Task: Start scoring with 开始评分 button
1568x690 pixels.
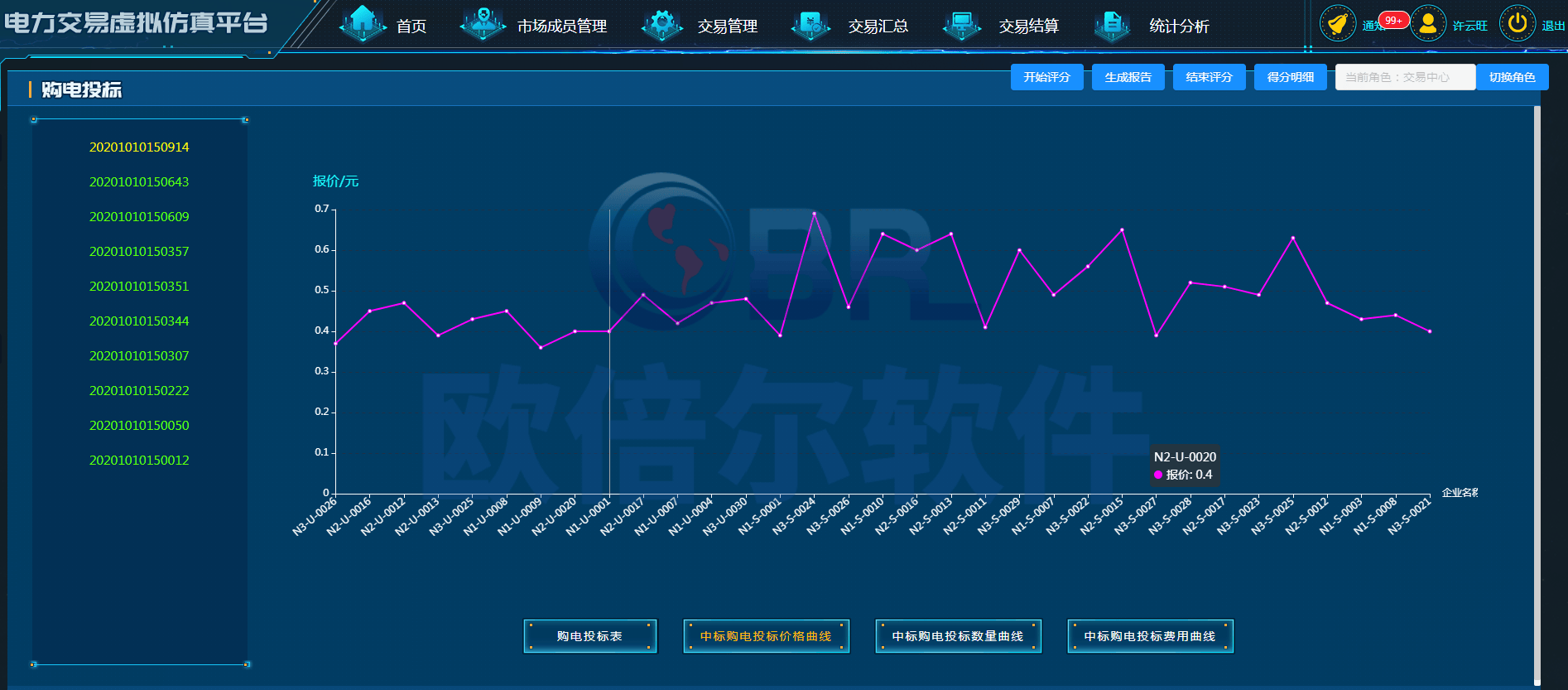Action: (1046, 77)
